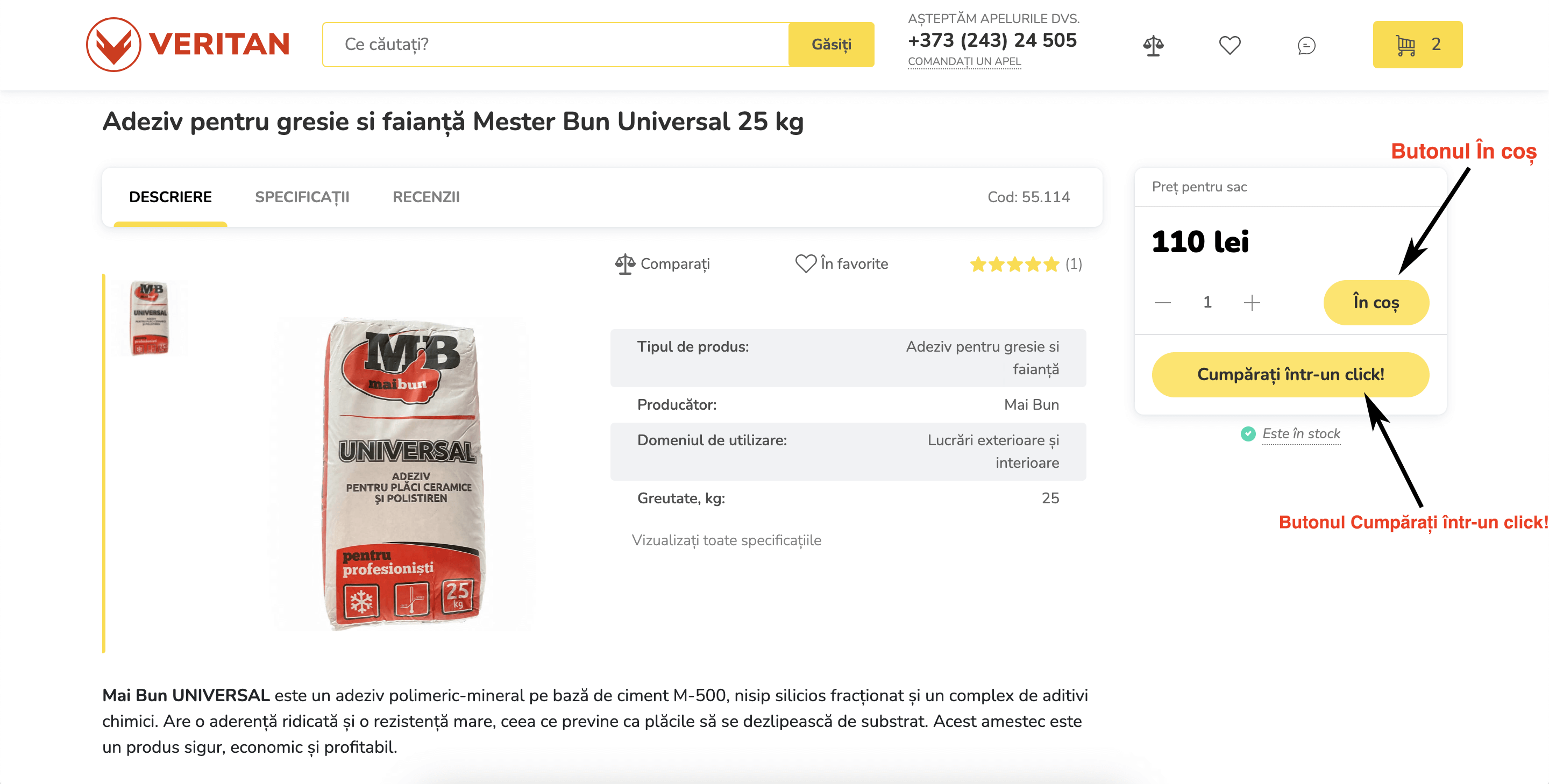Screen dimensions: 1549x784
Task: Increase quantity with the plus button
Action: click(x=1252, y=302)
